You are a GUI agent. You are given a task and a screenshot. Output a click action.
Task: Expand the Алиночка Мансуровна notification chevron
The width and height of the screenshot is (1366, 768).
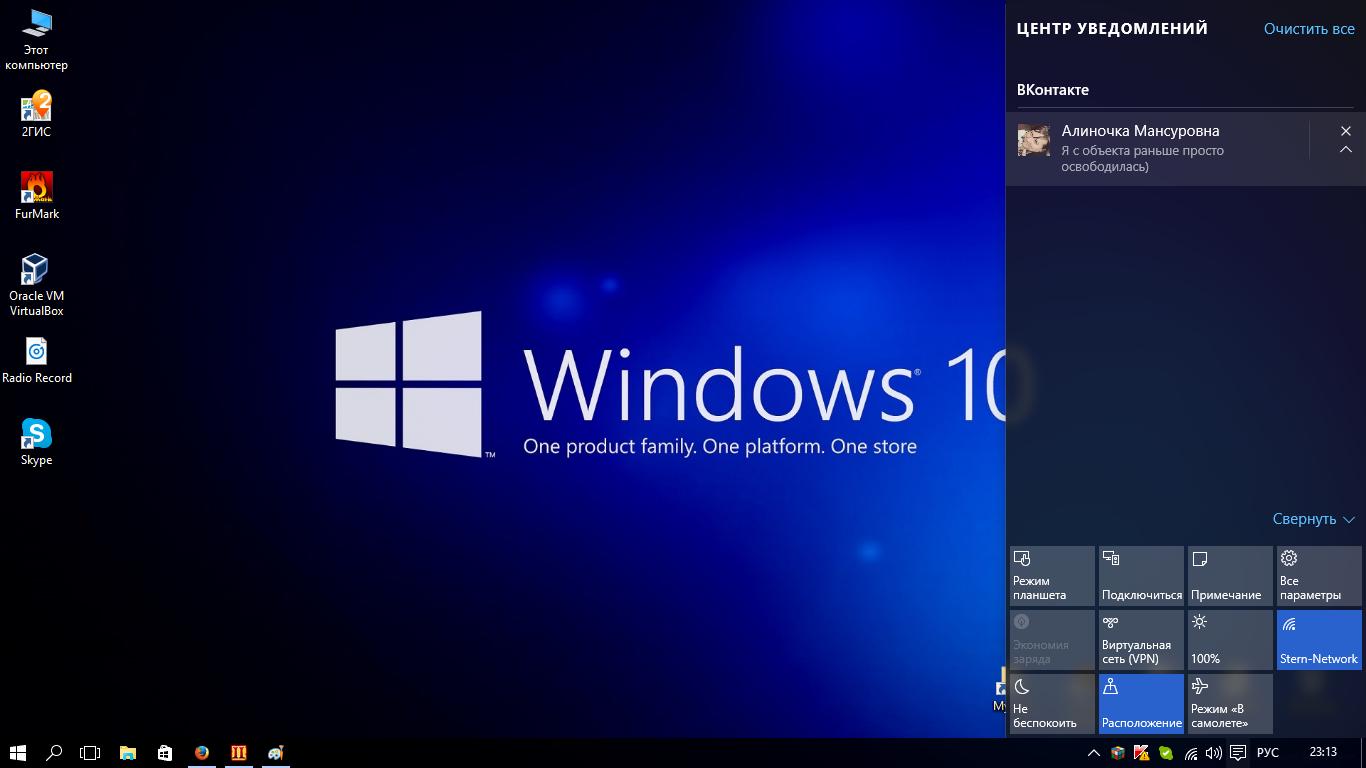[1346, 150]
